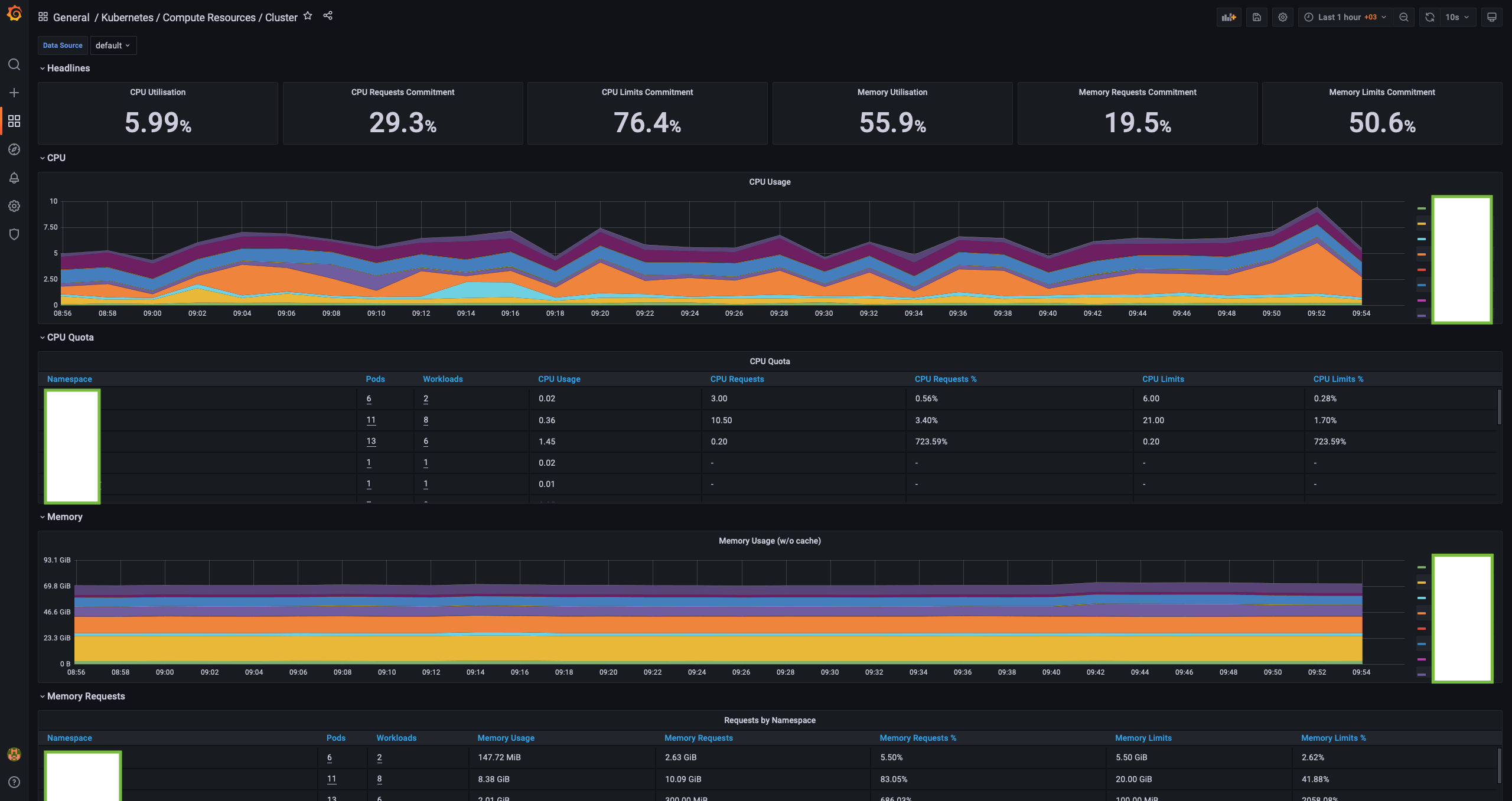
Task: Click the 723.59% CPU Requests % cell
Action: [931, 442]
